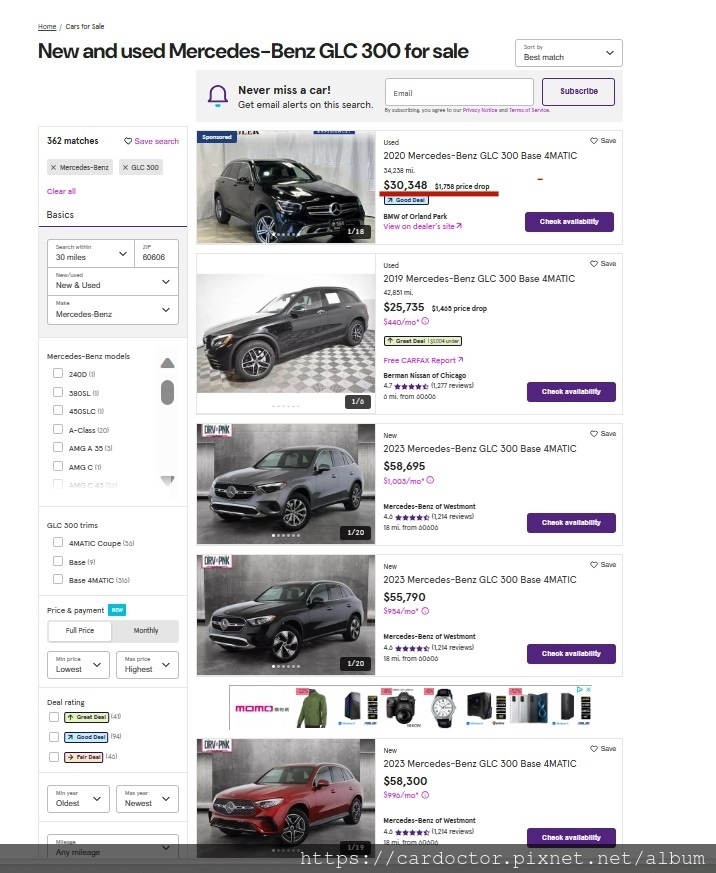Click Clear all filters link
The height and width of the screenshot is (873, 716).
tap(61, 191)
